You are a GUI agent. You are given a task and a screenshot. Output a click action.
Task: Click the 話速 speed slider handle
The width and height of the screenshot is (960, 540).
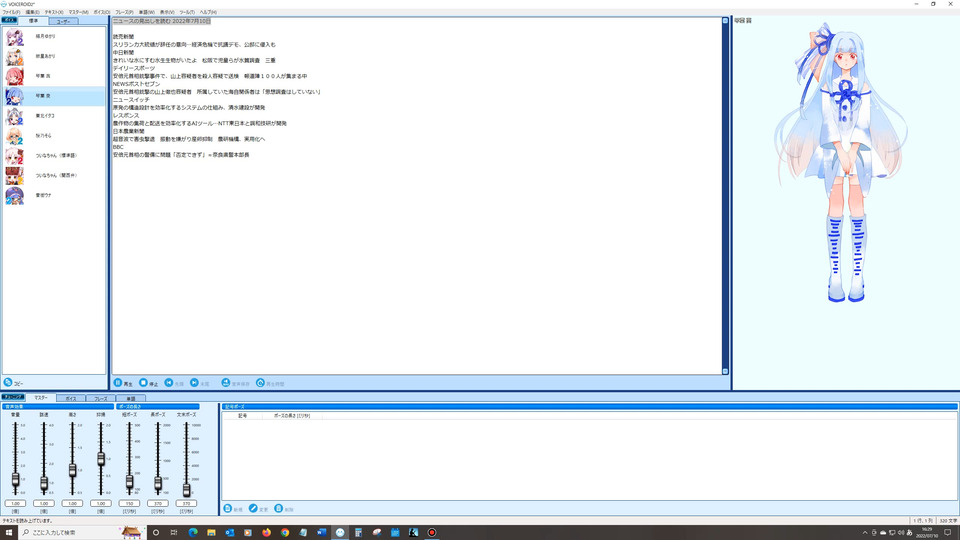tap(43, 483)
